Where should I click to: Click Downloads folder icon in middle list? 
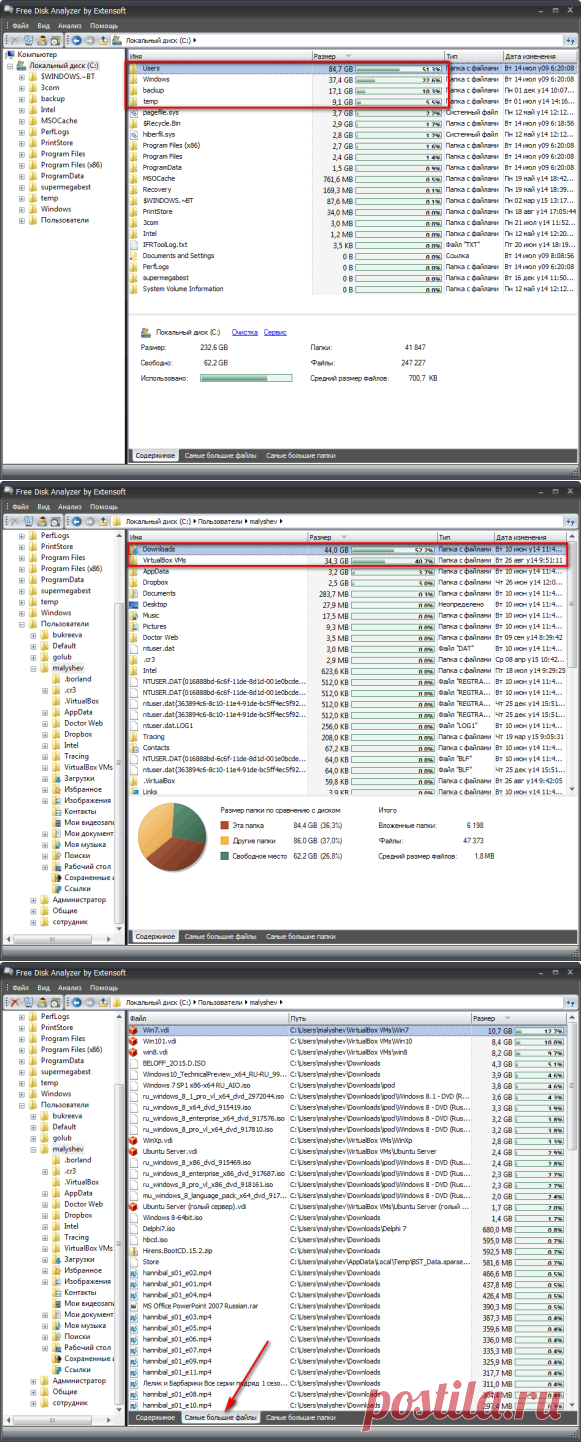point(135,549)
